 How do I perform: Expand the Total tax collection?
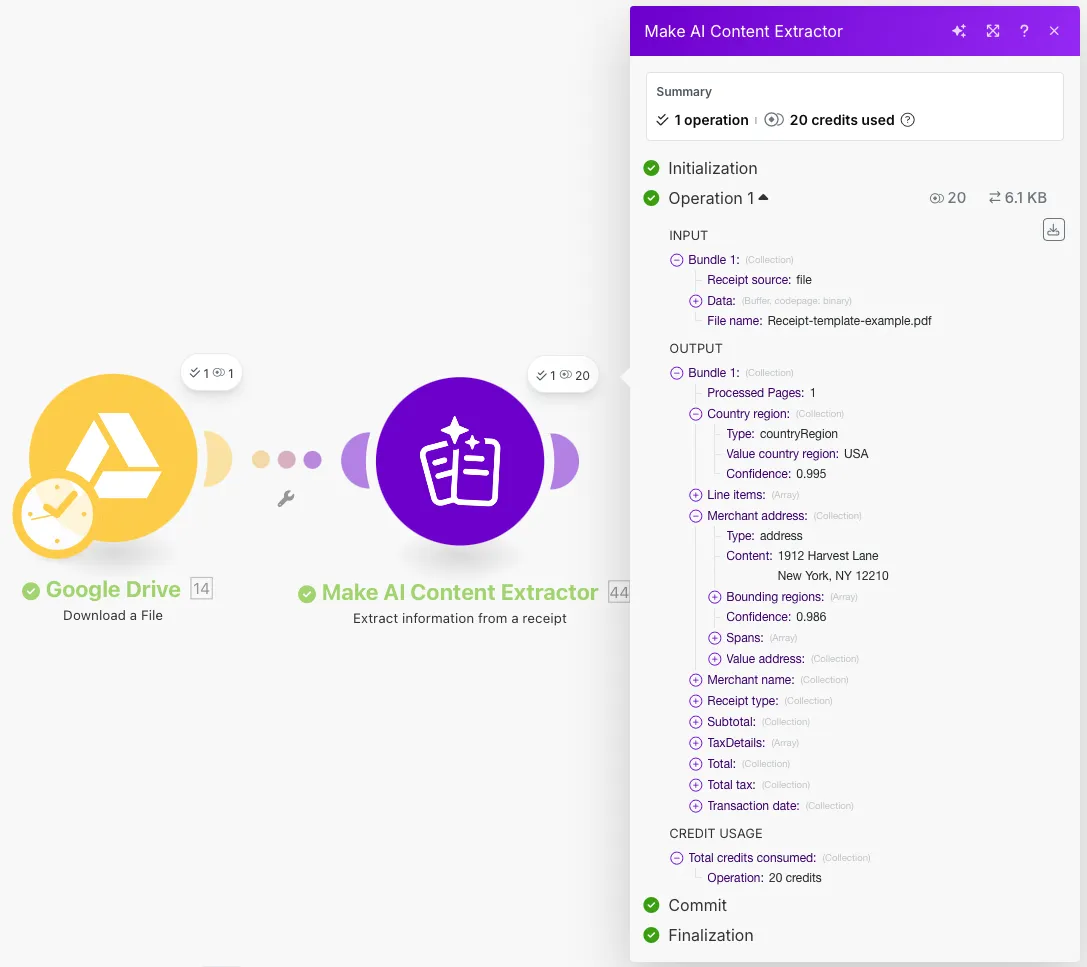pos(695,785)
